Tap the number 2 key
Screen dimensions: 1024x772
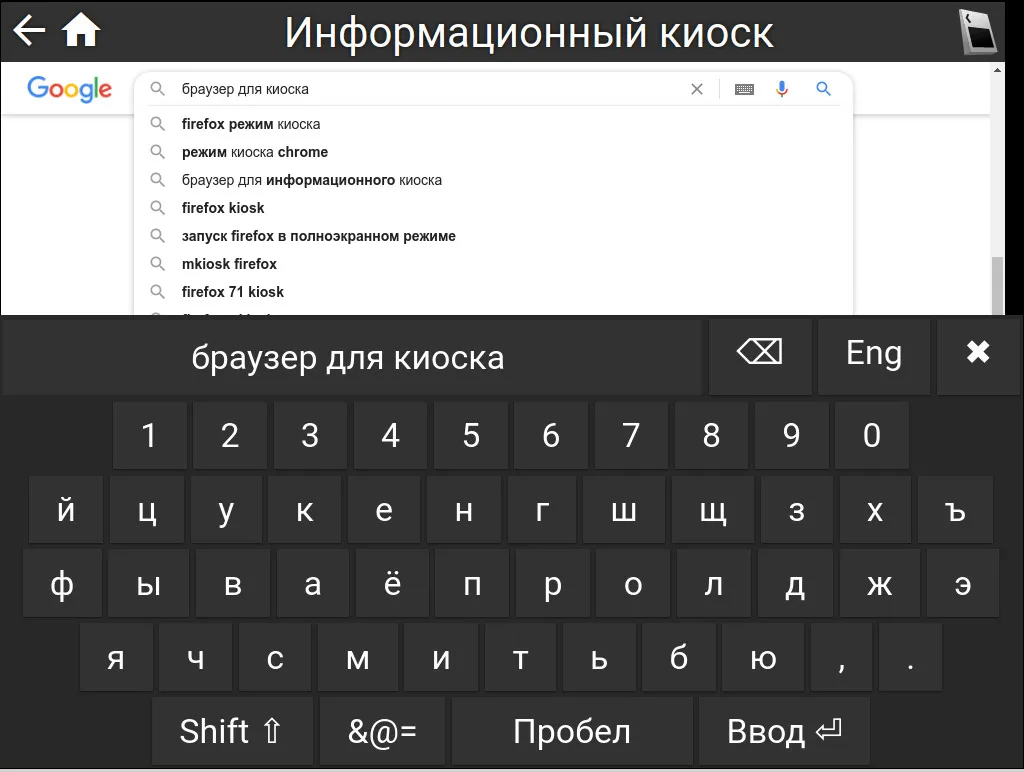coord(230,435)
